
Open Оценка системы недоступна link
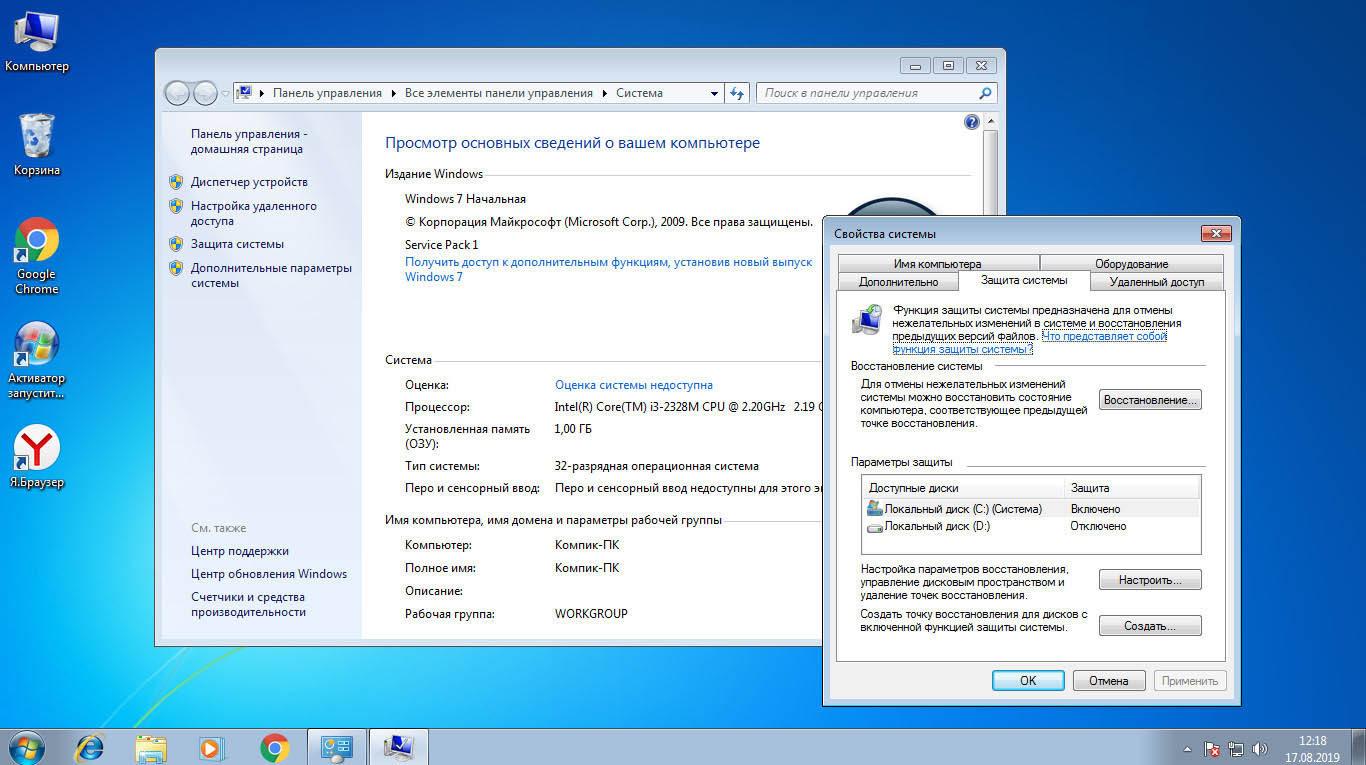(x=634, y=385)
